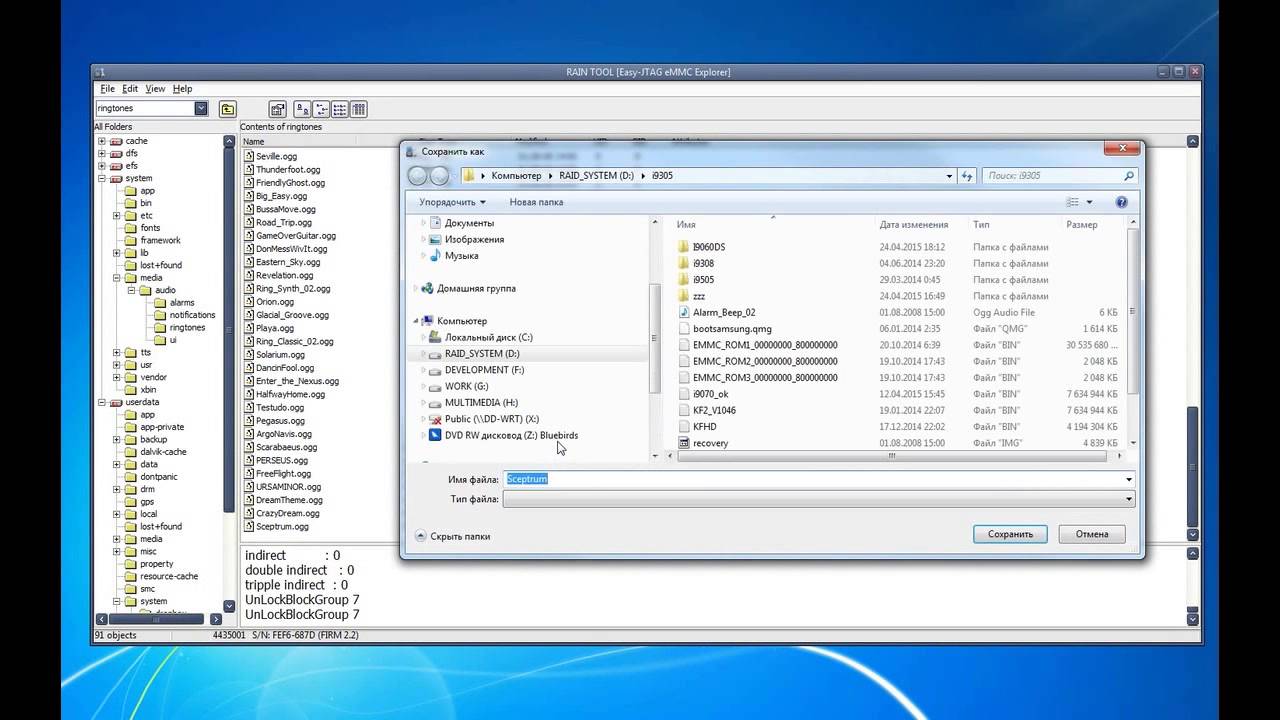The height and width of the screenshot is (720, 1280).
Task: Open view options dropdown arrow in save dialog
Action: 1089,202
